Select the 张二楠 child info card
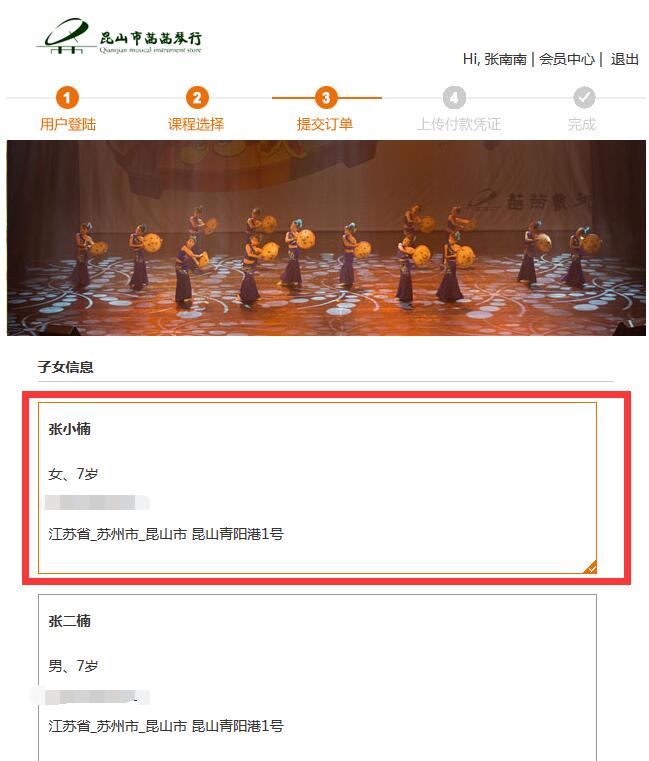 pyautogui.click(x=317, y=678)
